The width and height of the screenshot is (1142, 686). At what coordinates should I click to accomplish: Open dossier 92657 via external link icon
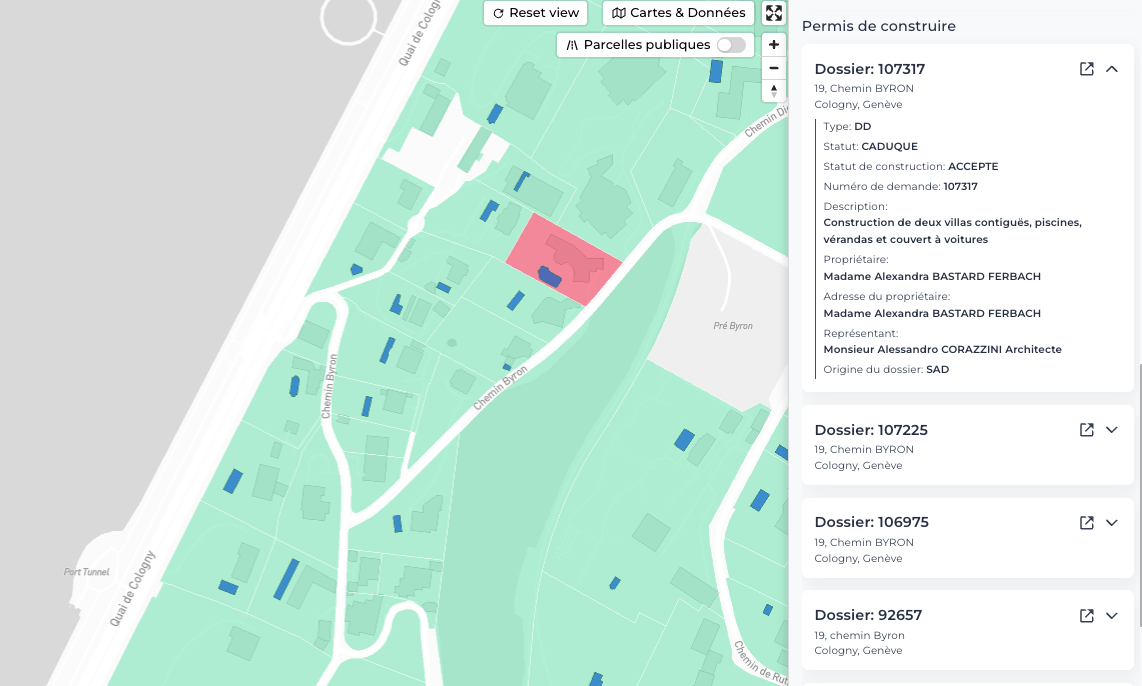(1086, 615)
